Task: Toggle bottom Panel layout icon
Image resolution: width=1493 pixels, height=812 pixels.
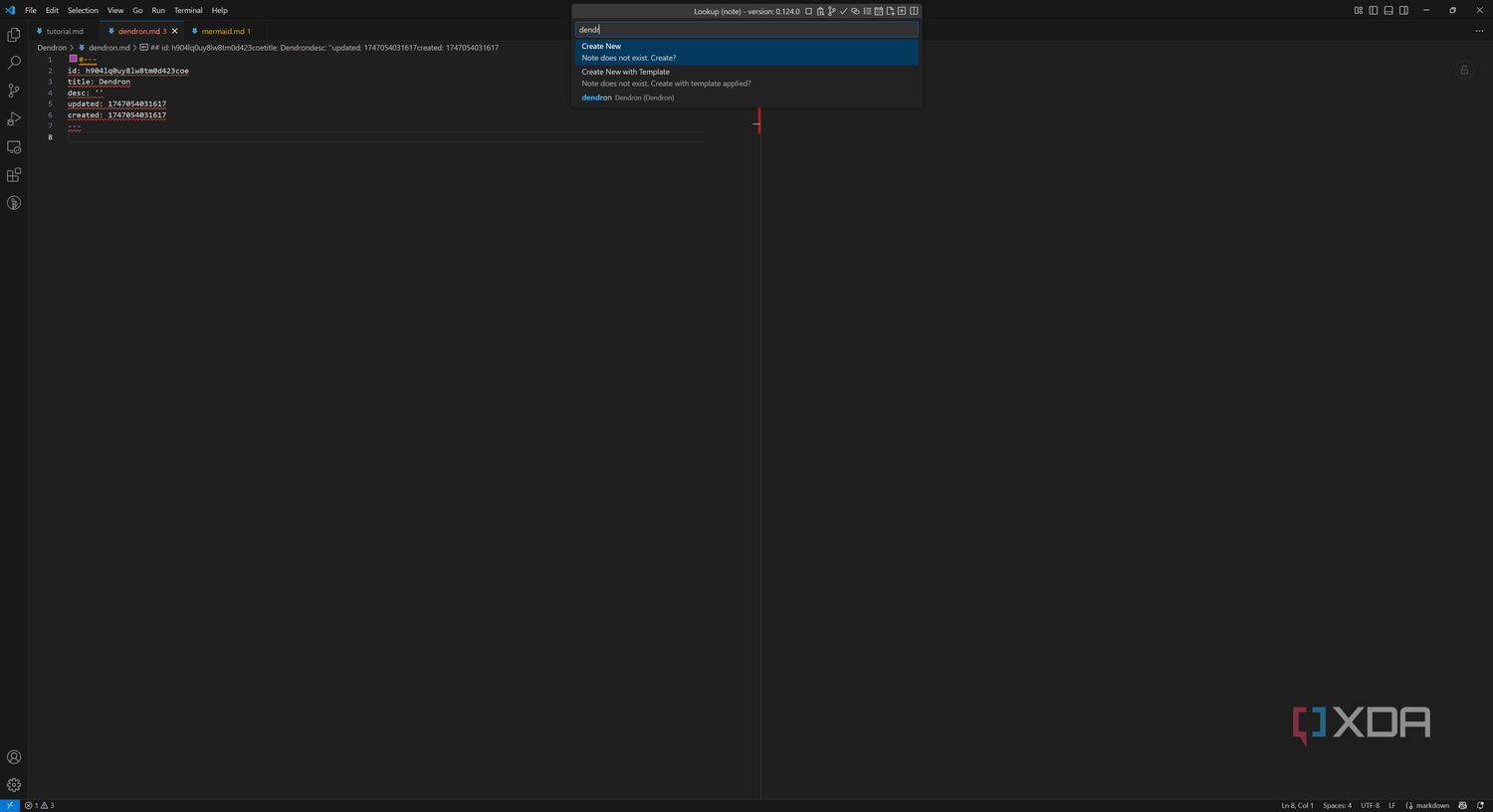Action: [x=1388, y=10]
